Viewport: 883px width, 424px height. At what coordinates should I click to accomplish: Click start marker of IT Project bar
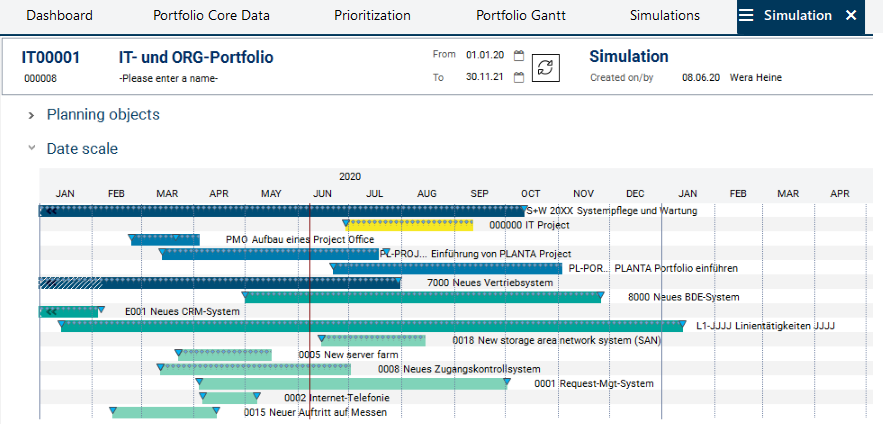pos(346,223)
